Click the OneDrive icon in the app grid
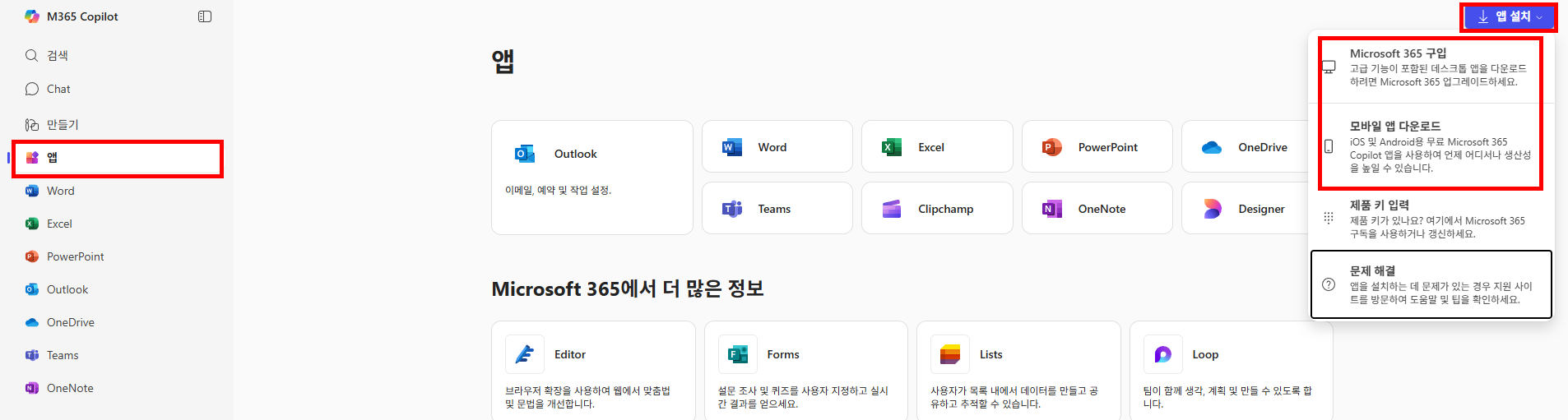 click(1211, 148)
